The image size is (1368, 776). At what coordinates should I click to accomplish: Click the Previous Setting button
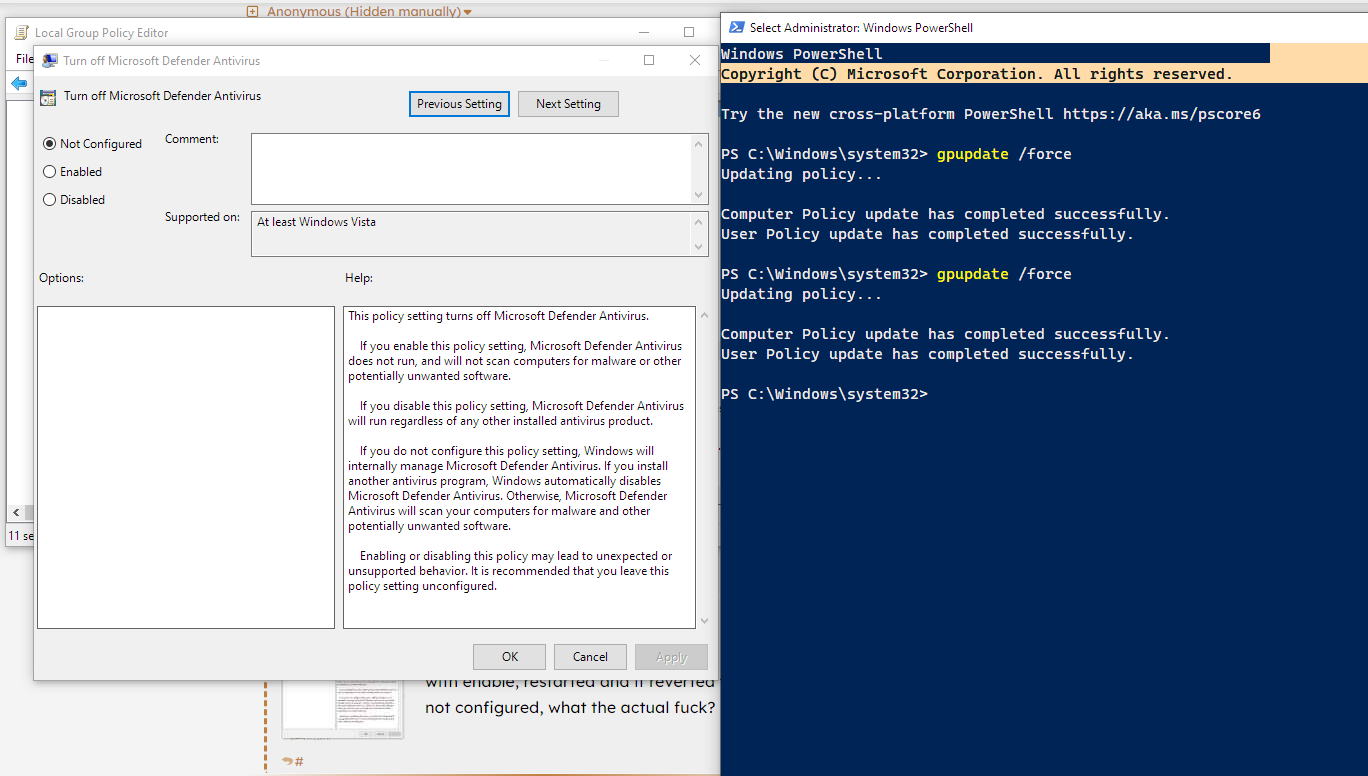pos(459,104)
